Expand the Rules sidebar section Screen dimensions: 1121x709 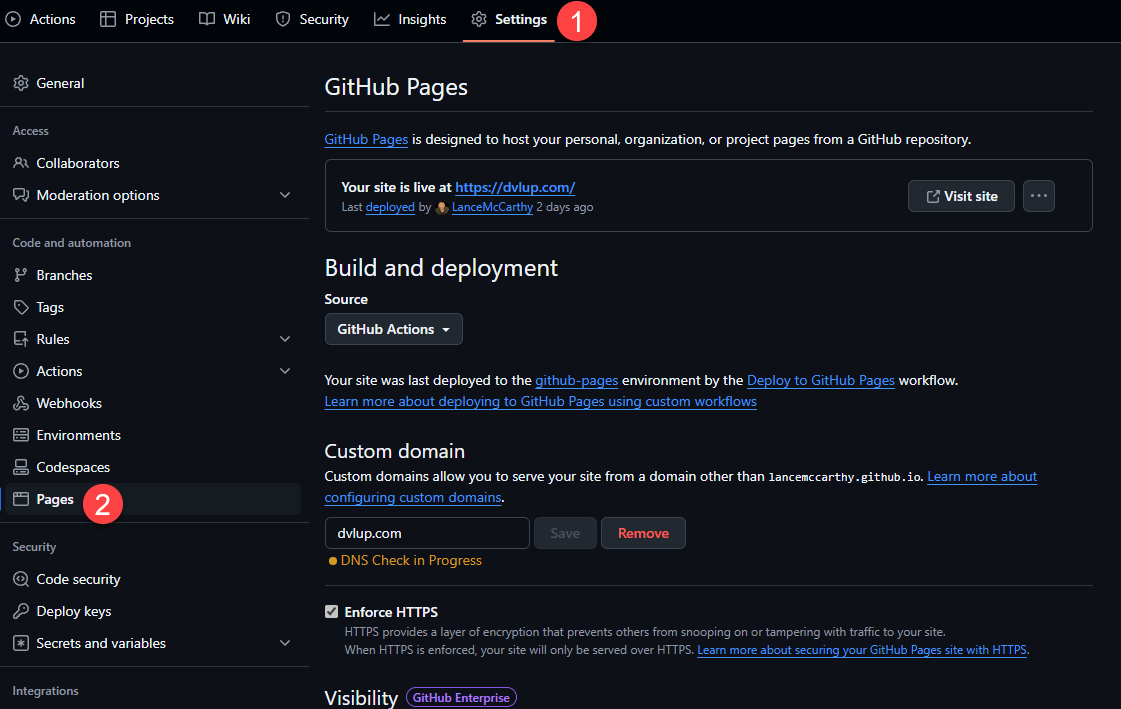[x=285, y=339]
